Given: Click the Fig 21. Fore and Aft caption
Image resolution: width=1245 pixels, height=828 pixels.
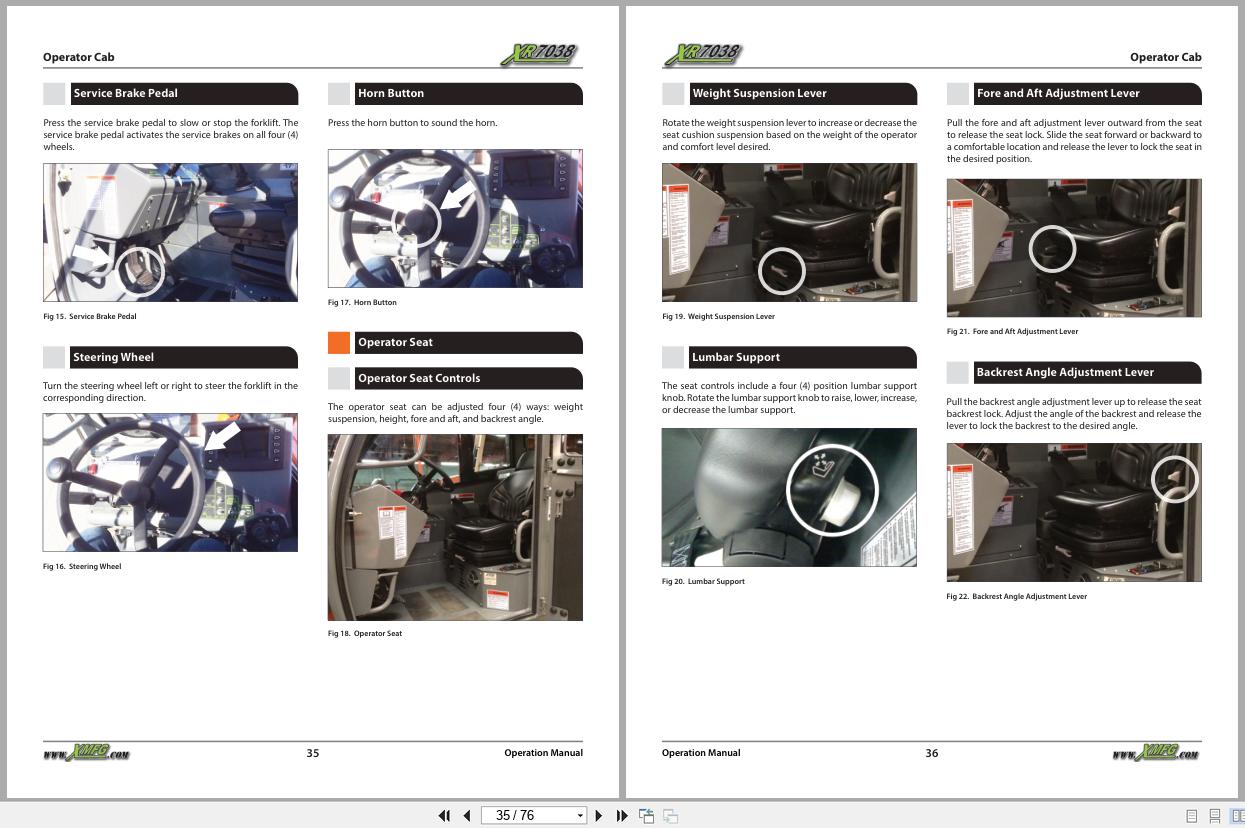Looking at the screenshot, I should click(1012, 331).
